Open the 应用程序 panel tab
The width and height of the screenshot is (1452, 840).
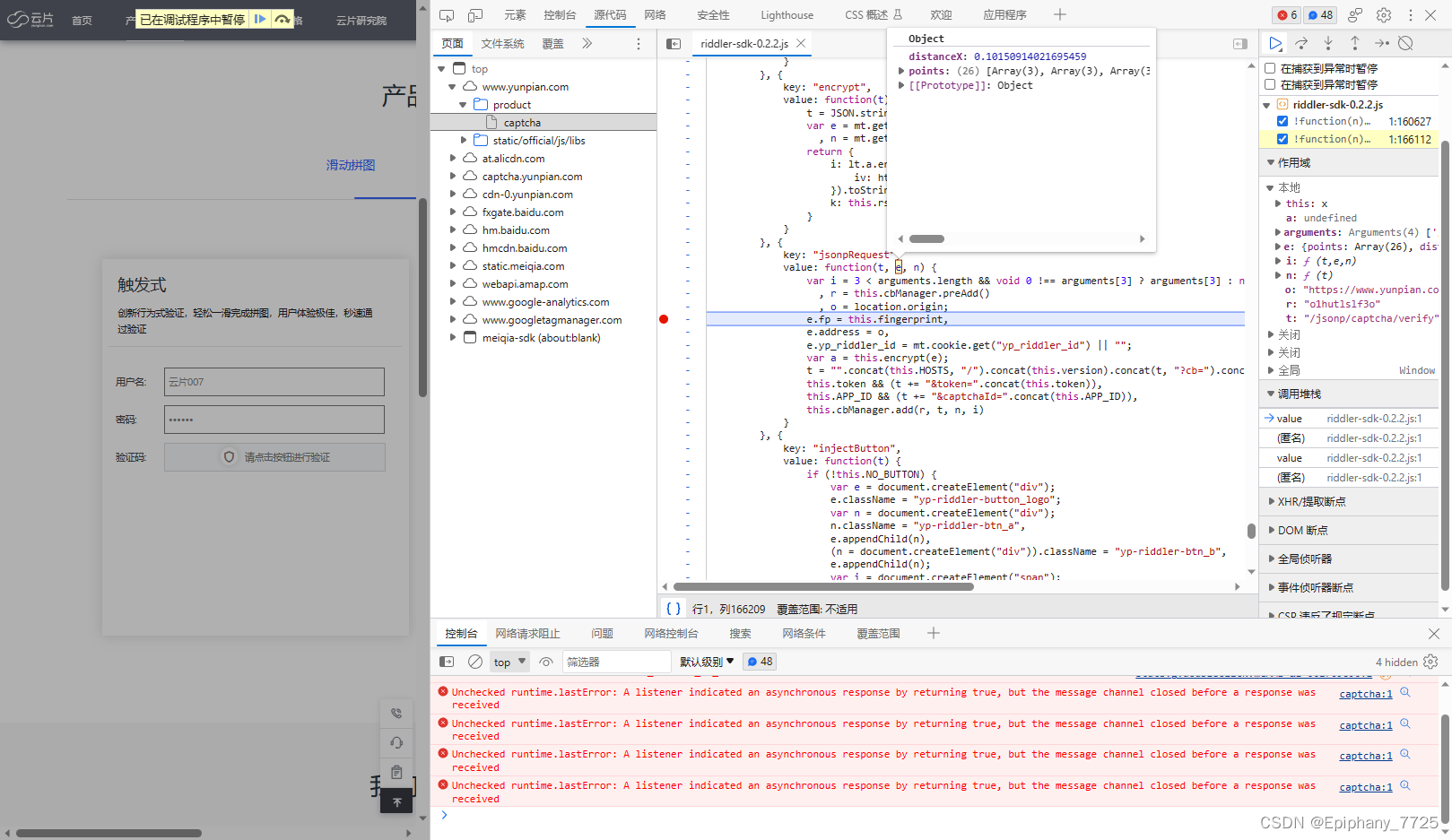click(1004, 15)
